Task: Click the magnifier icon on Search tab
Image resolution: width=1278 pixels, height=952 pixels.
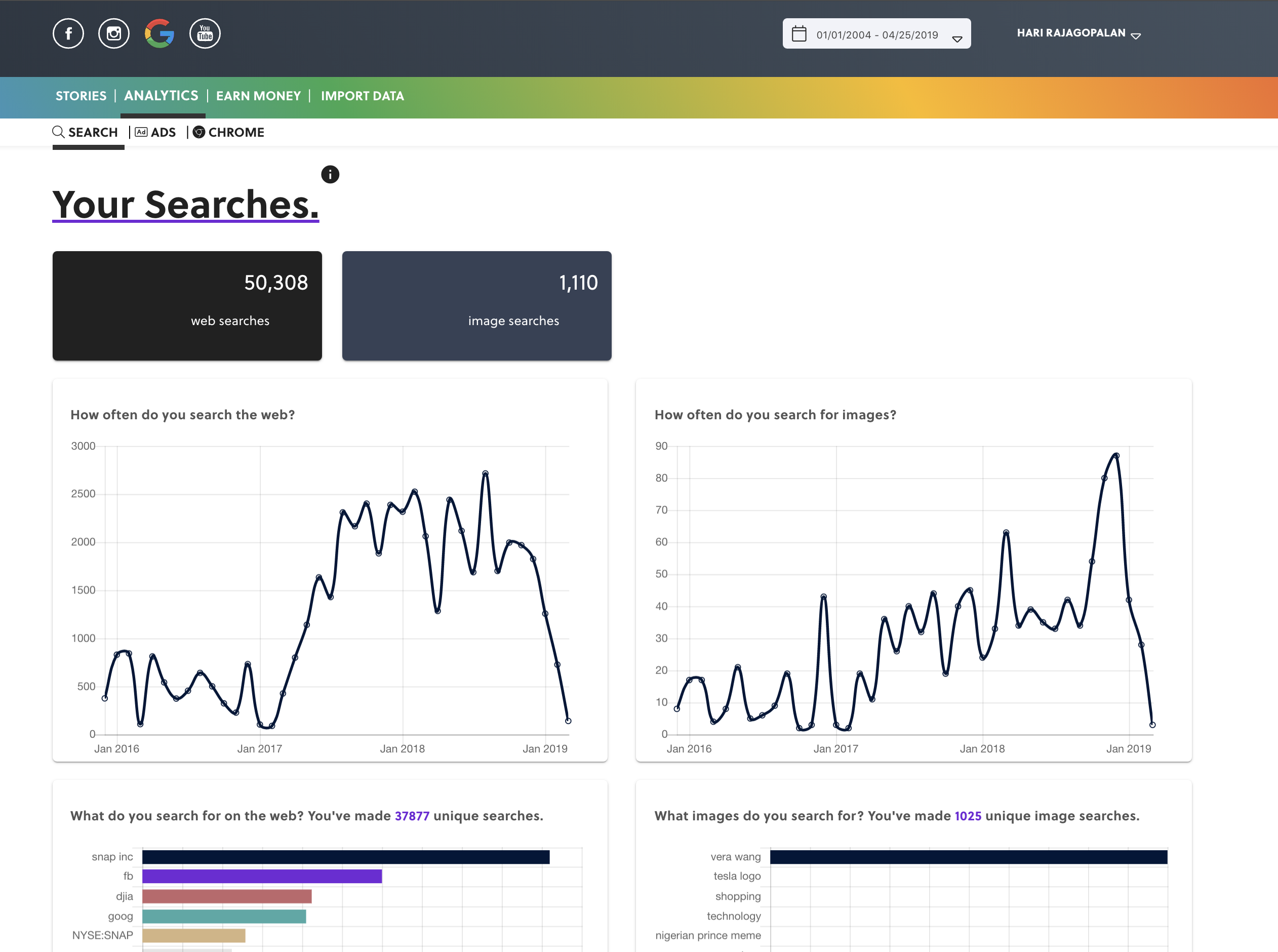Action: pos(58,132)
